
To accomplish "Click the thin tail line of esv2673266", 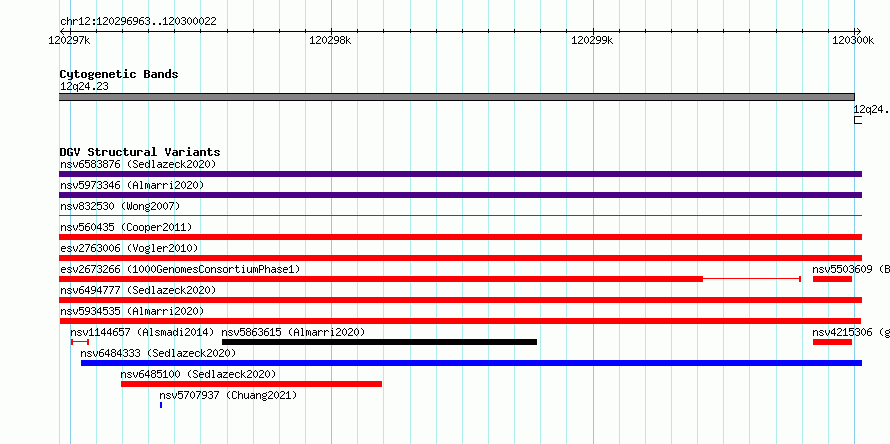I will (x=752, y=279).
